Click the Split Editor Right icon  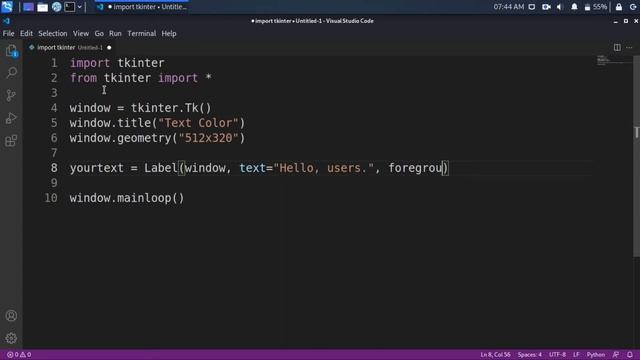(x=617, y=47)
